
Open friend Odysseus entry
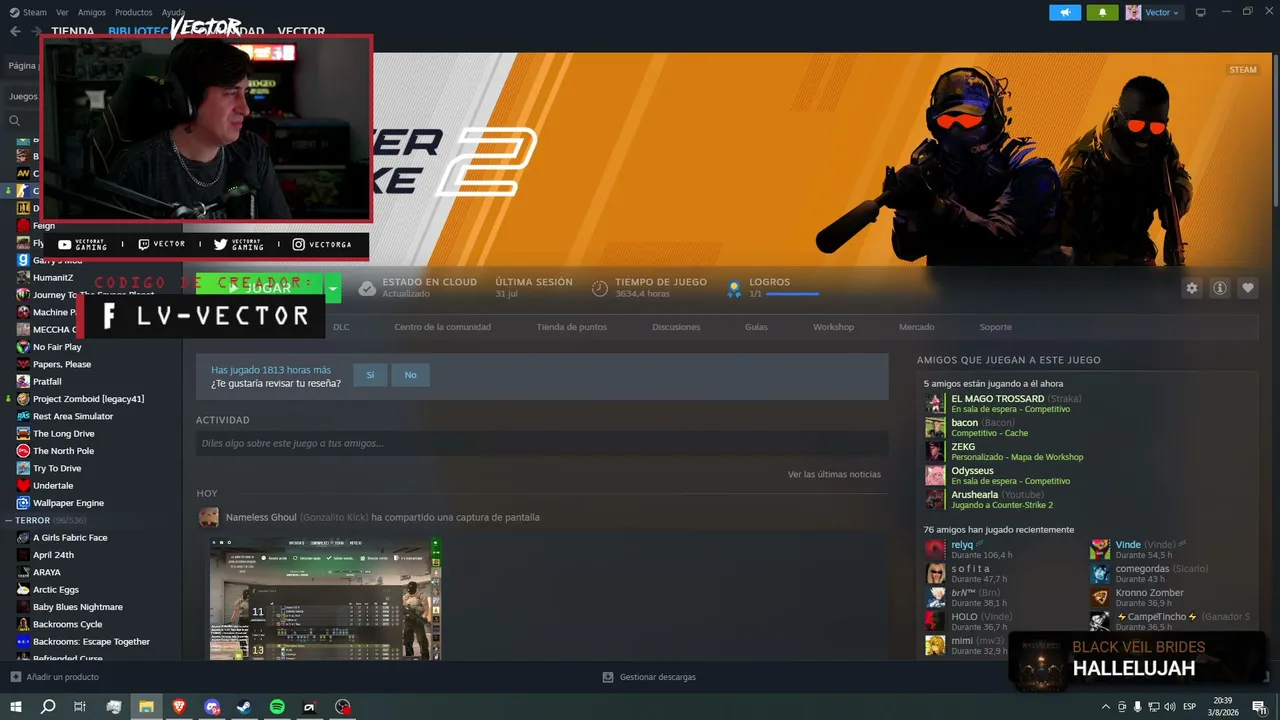click(x=998, y=475)
